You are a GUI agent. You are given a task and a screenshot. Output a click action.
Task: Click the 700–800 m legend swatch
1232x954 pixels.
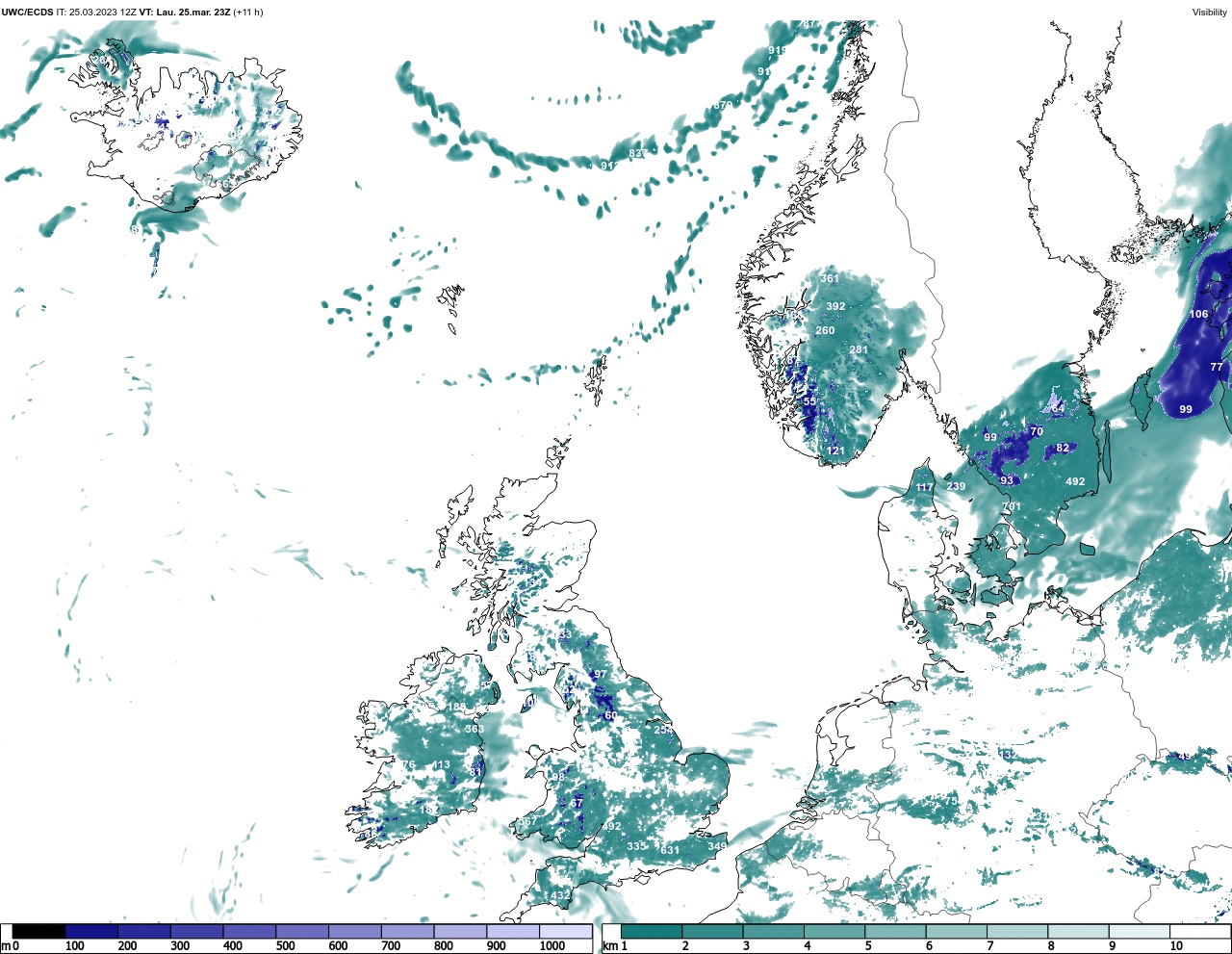407,932
